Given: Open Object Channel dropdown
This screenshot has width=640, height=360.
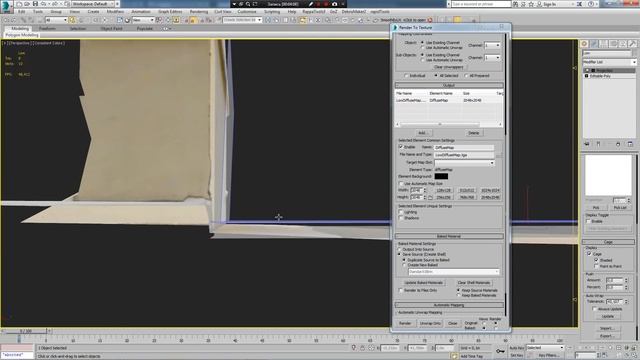Looking at the screenshot, I should (492, 45).
